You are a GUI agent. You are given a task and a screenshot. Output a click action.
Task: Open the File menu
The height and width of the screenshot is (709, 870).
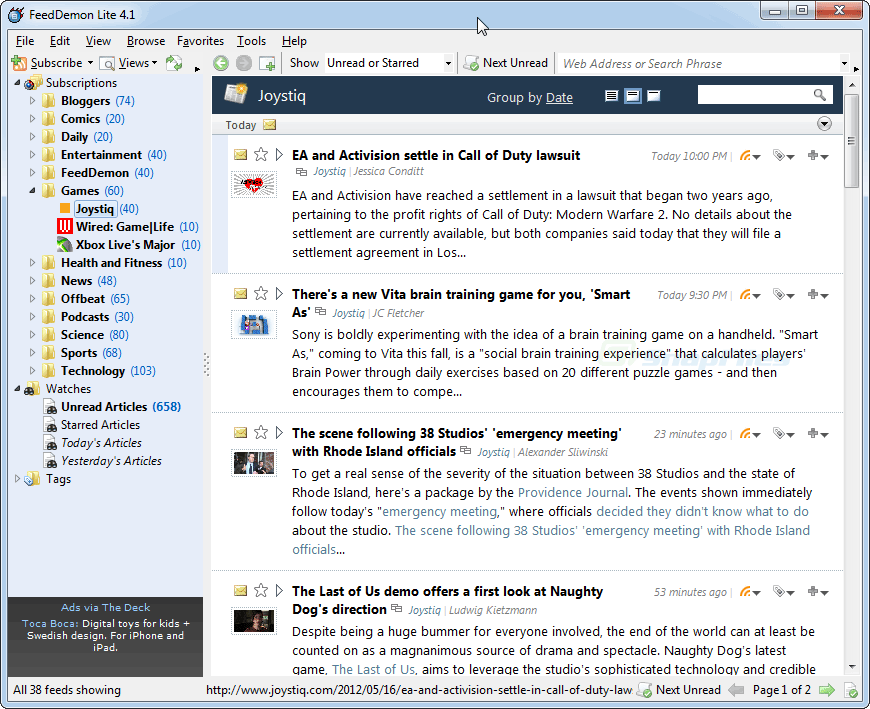(x=25, y=41)
